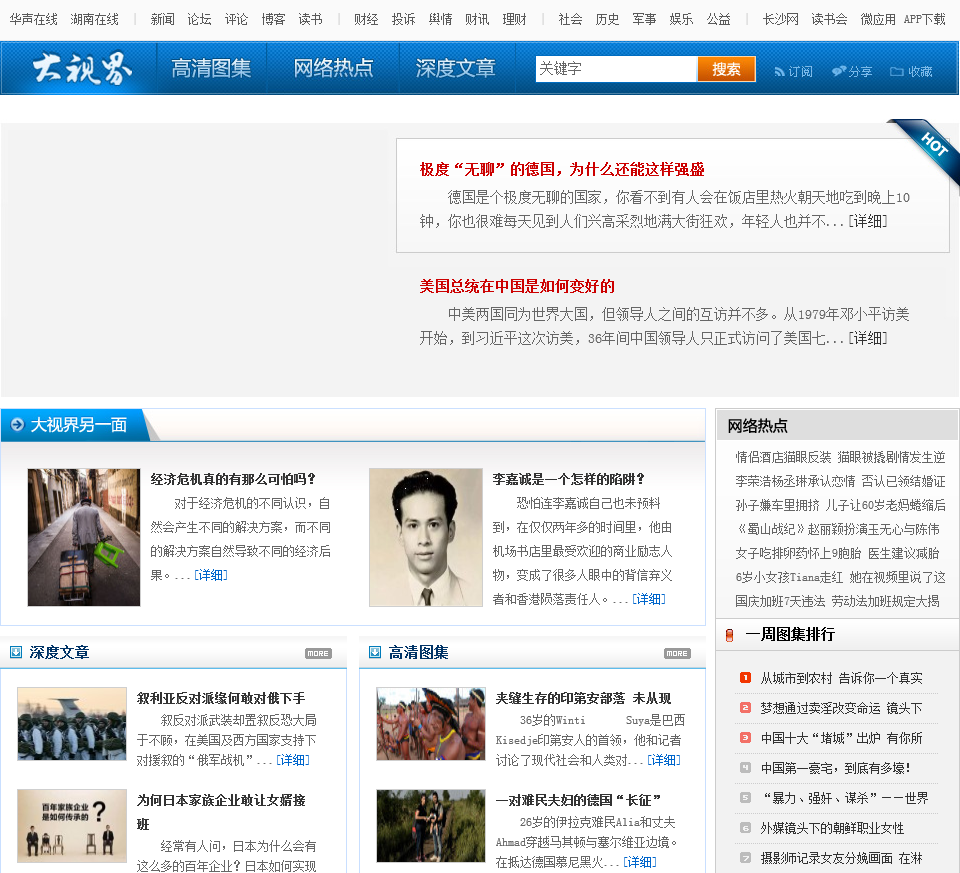
Task: Click MORE button in 深度文章 section
Action: (x=318, y=654)
